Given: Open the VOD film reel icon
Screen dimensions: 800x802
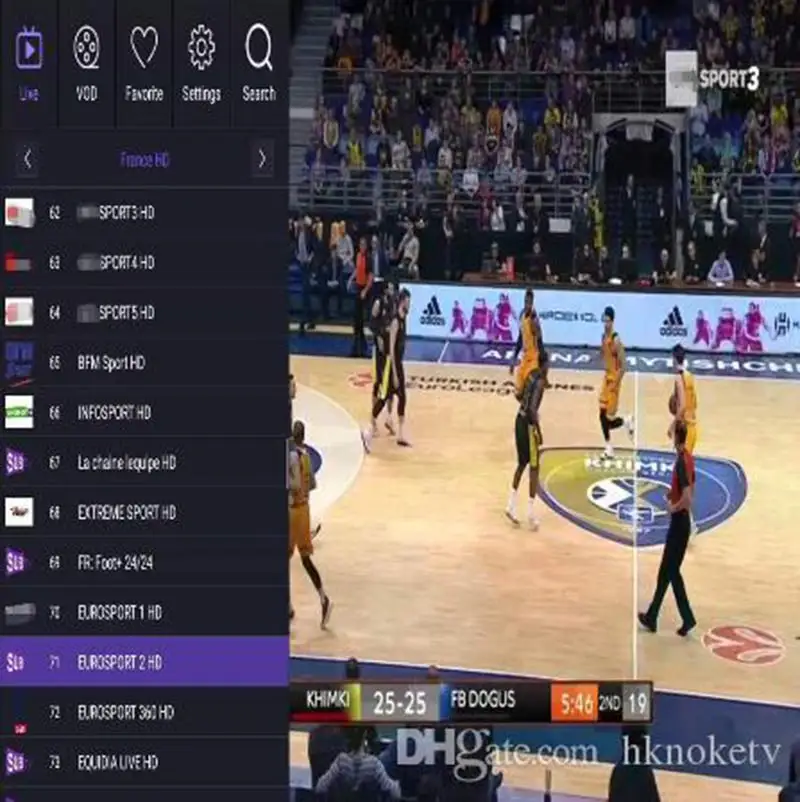Looking at the screenshot, I should 86,48.
